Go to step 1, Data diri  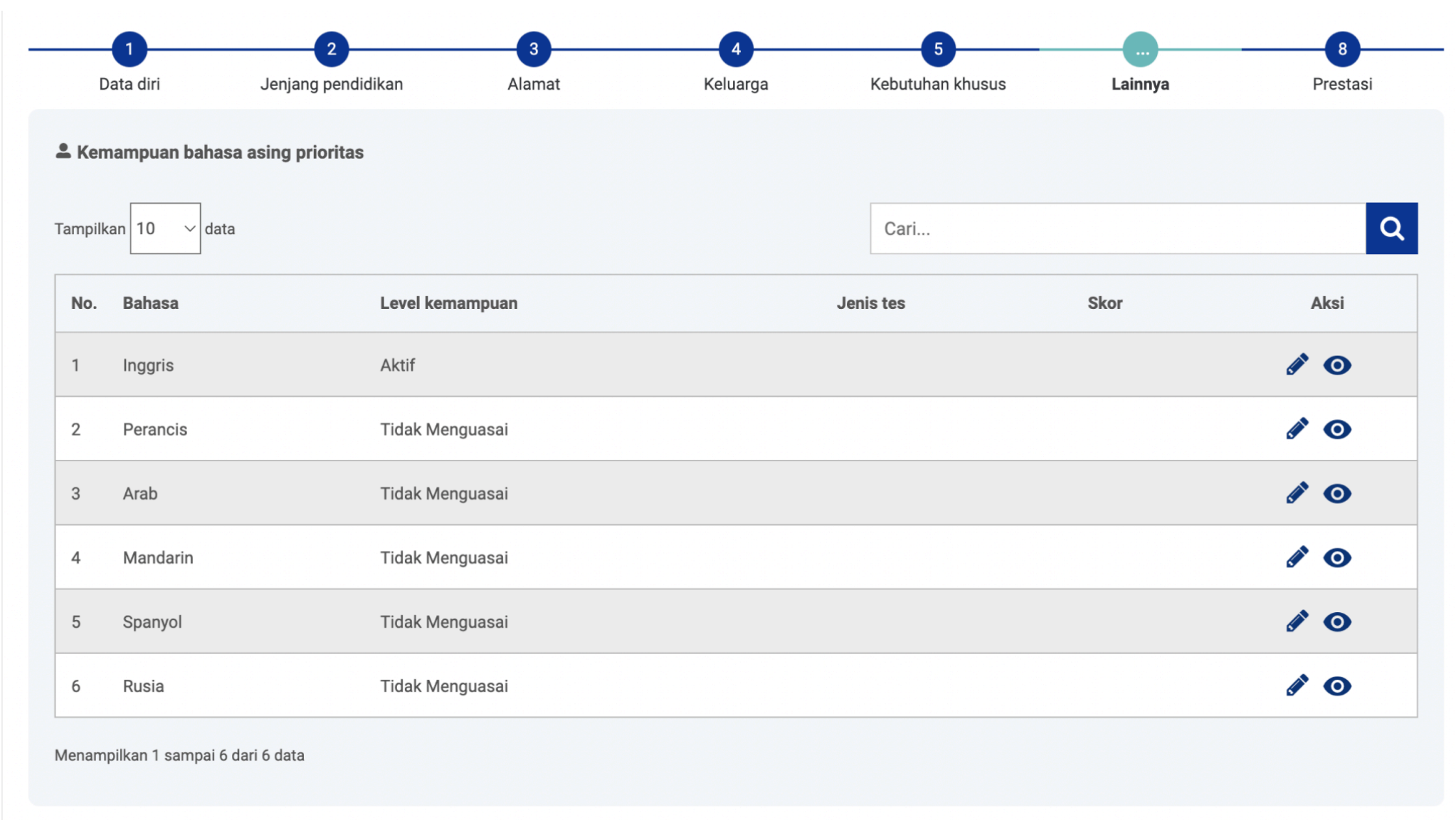(130, 49)
